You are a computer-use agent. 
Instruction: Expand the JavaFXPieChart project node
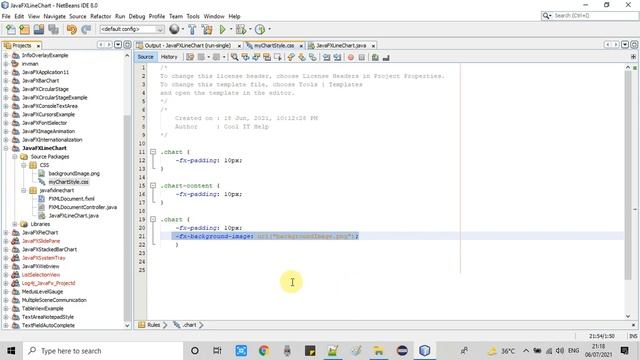[x=6, y=233]
